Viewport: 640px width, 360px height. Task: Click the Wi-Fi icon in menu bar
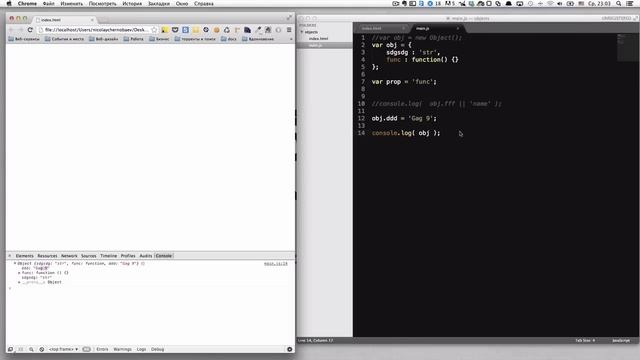coord(550,3)
